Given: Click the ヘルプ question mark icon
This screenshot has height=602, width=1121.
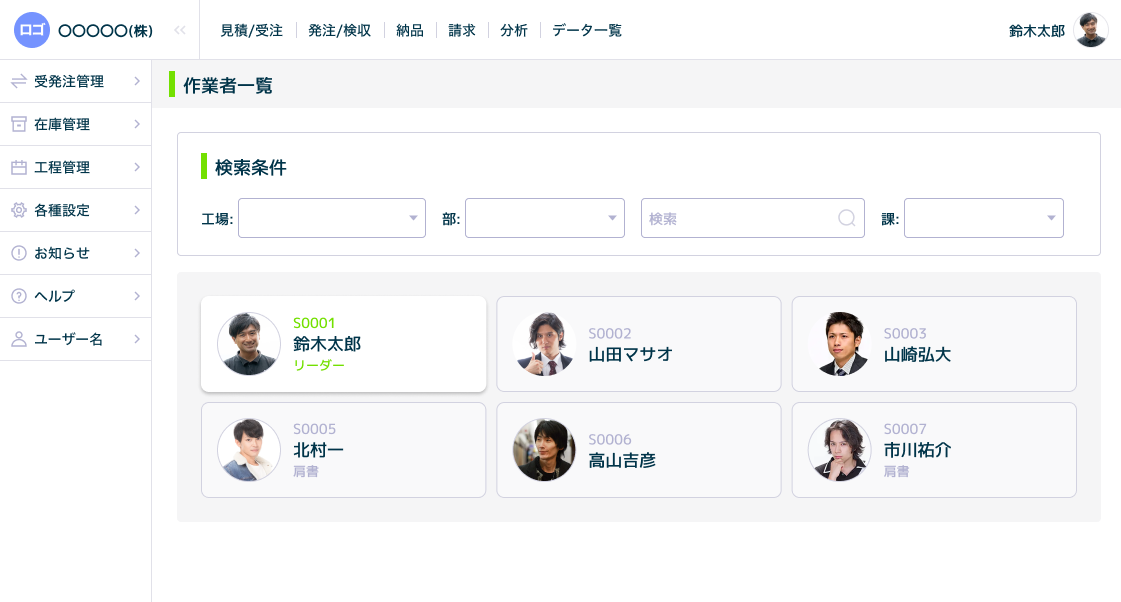Looking at the screenshot, I should pyautogui.click(x=18, y=296).
